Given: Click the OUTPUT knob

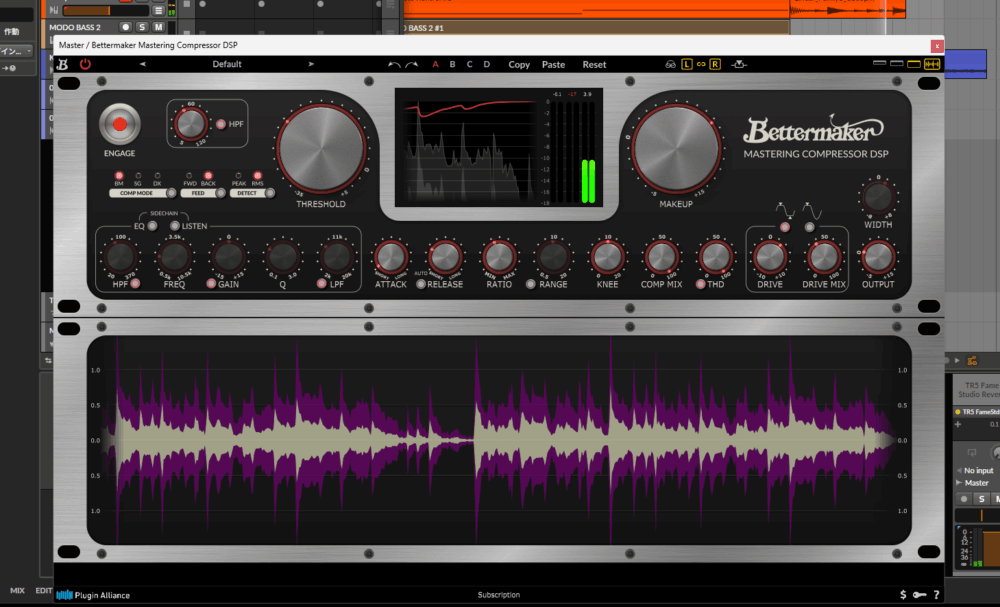Looking at the screenshot, I should [x=878, y=257].
